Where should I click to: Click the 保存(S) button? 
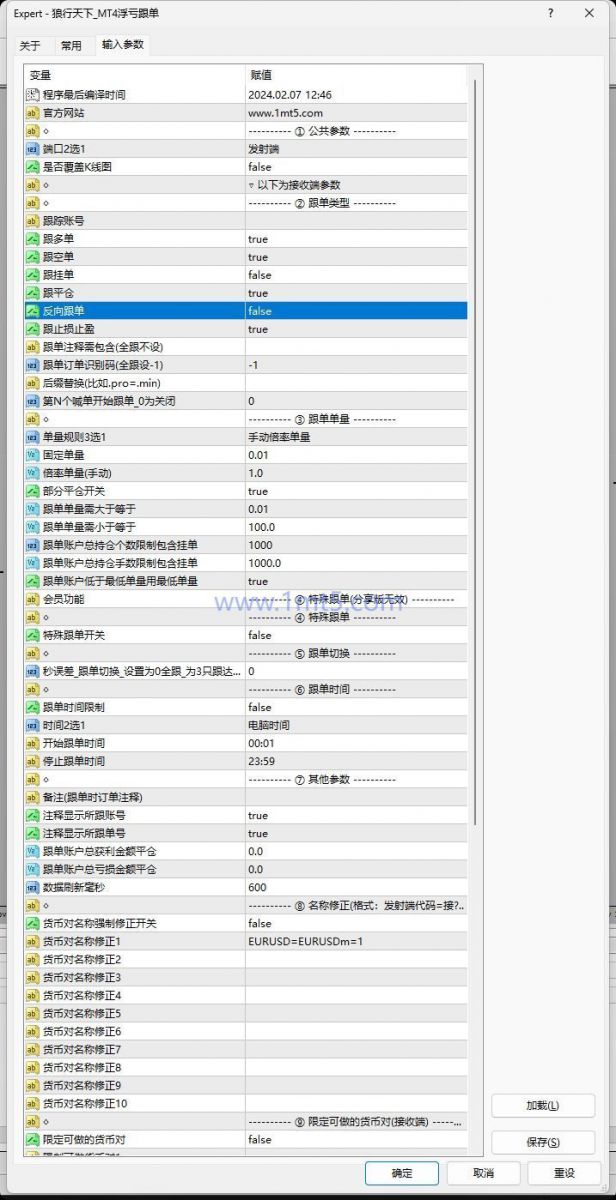tap(543, 1142)
